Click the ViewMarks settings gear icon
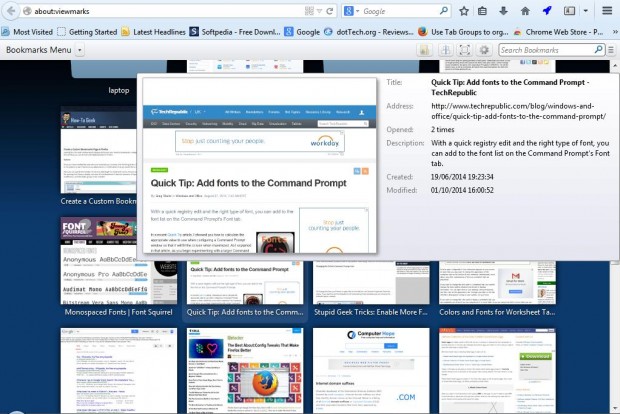620x414 pixels. (x=484, y=50)
